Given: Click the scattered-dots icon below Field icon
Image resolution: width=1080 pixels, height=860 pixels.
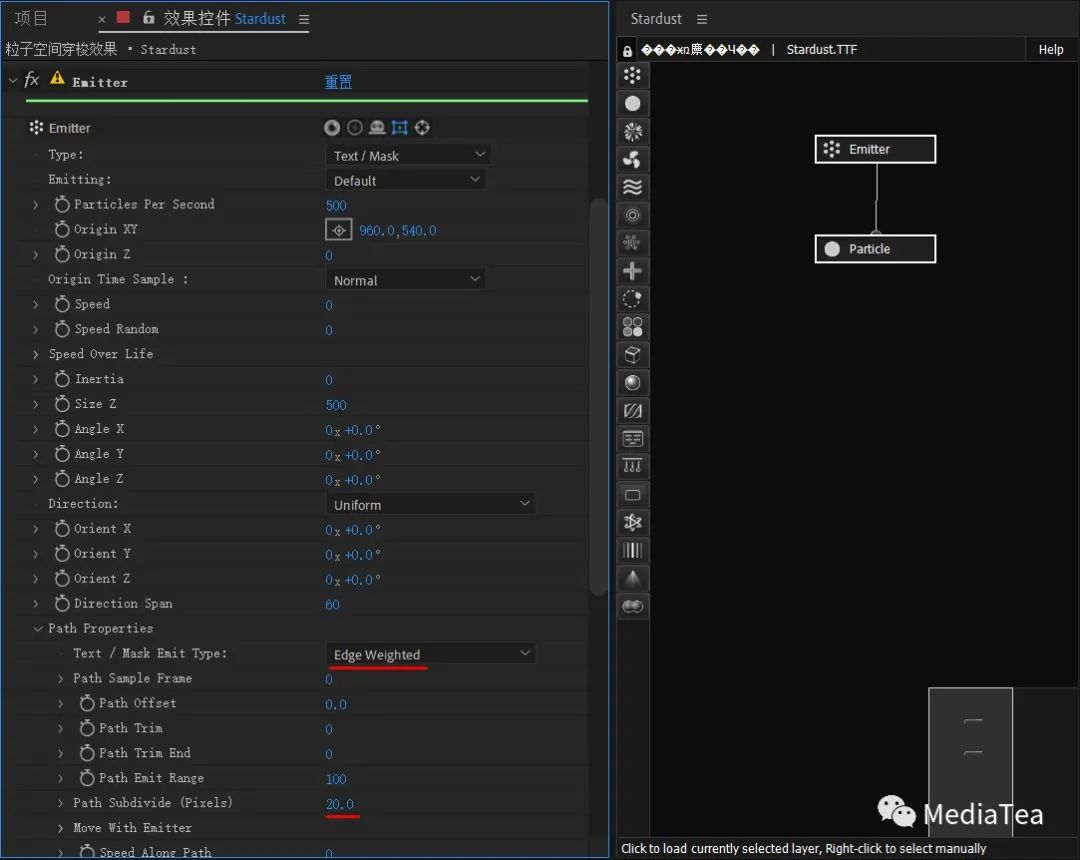Looking at the screenshot, I should coord(632,243).
